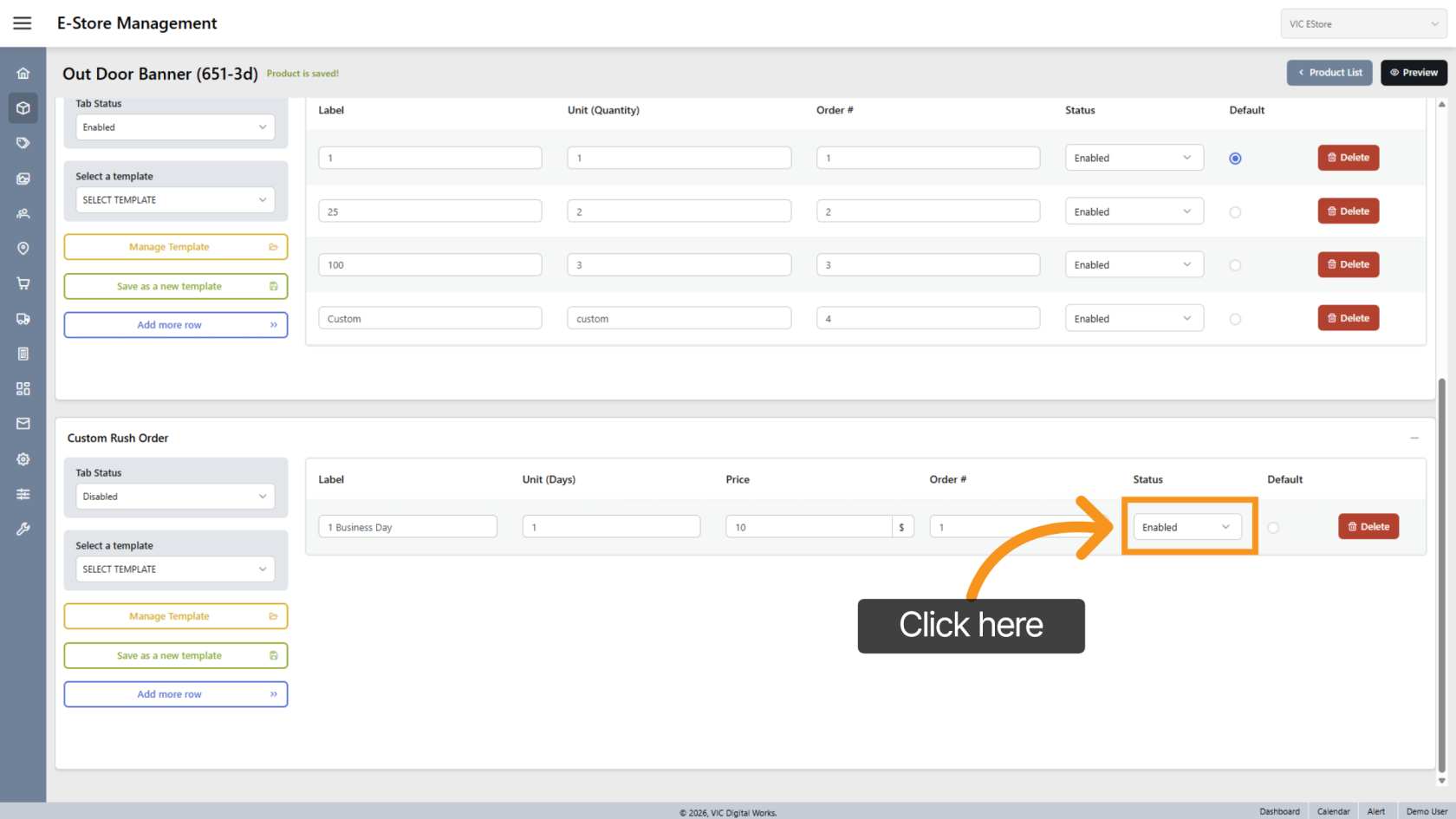Open Status dropdown for 1 Business Day row

point(1186,527)
